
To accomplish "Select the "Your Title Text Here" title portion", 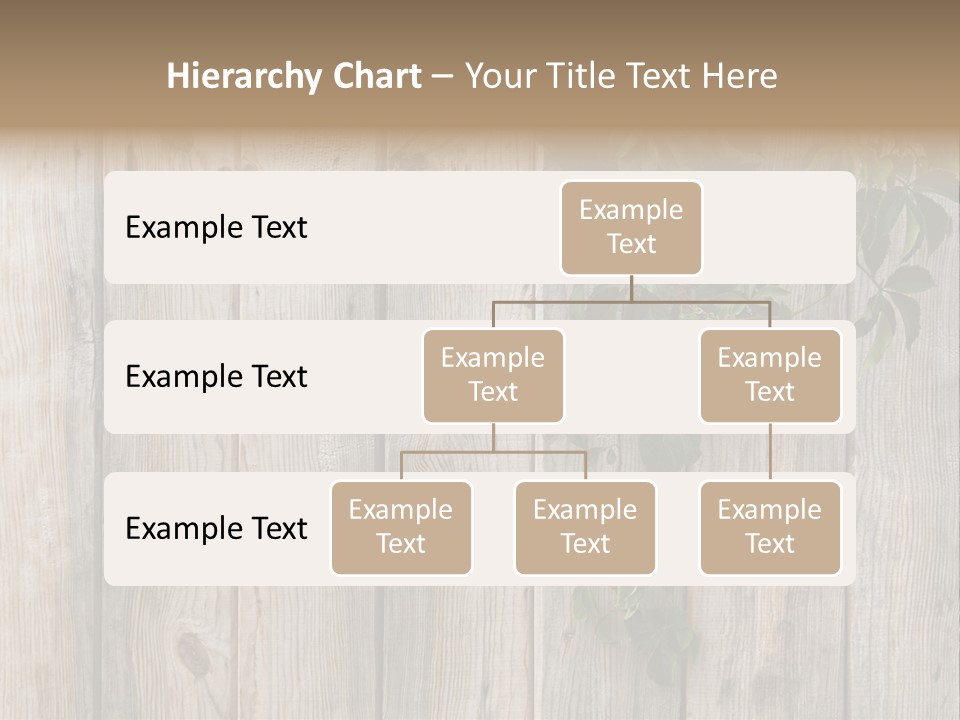I will click(x=621, y=76).
